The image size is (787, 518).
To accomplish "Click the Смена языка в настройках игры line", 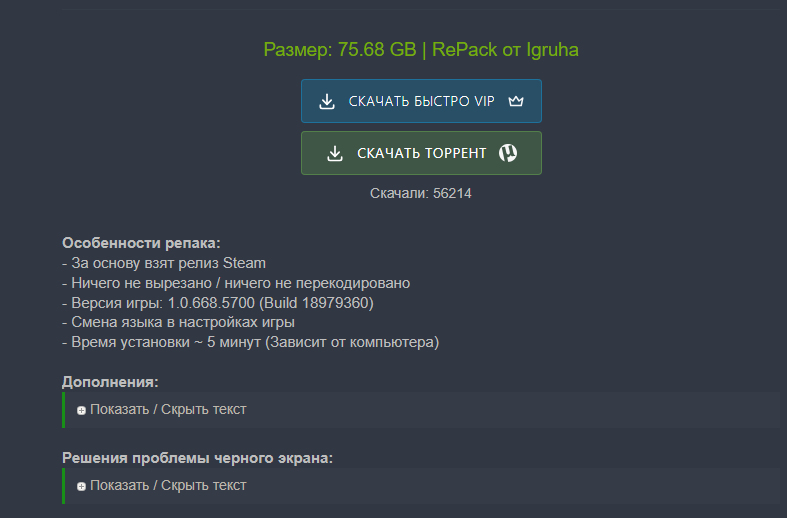I will click(x=178, y=322).
